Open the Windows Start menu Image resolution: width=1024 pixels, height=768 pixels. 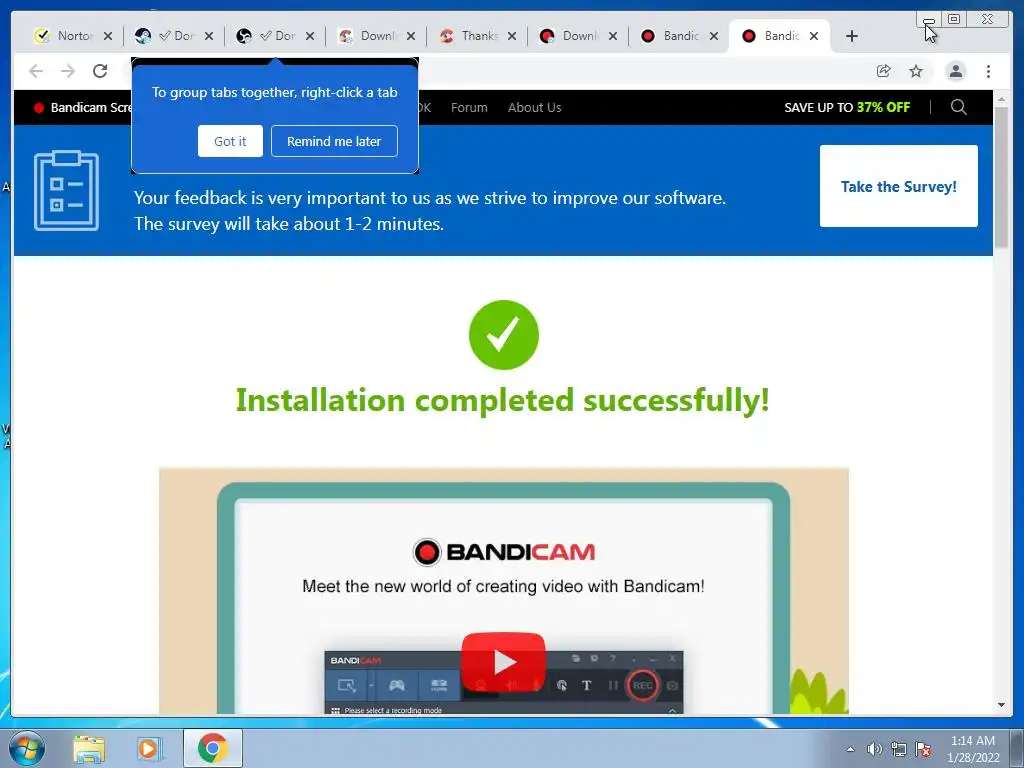tap(27, 748)
